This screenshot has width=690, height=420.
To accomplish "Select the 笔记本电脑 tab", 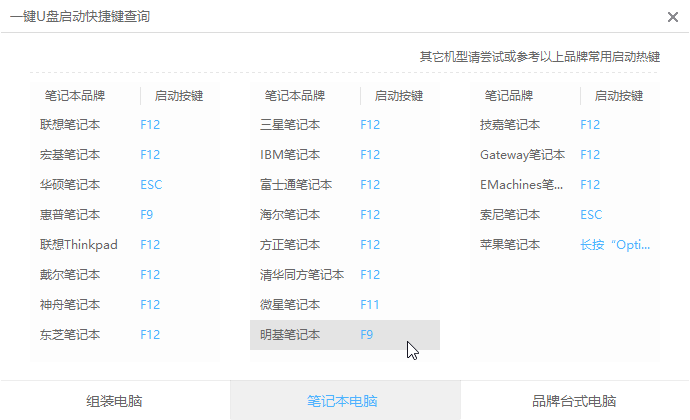I will (x=344, y=401).
